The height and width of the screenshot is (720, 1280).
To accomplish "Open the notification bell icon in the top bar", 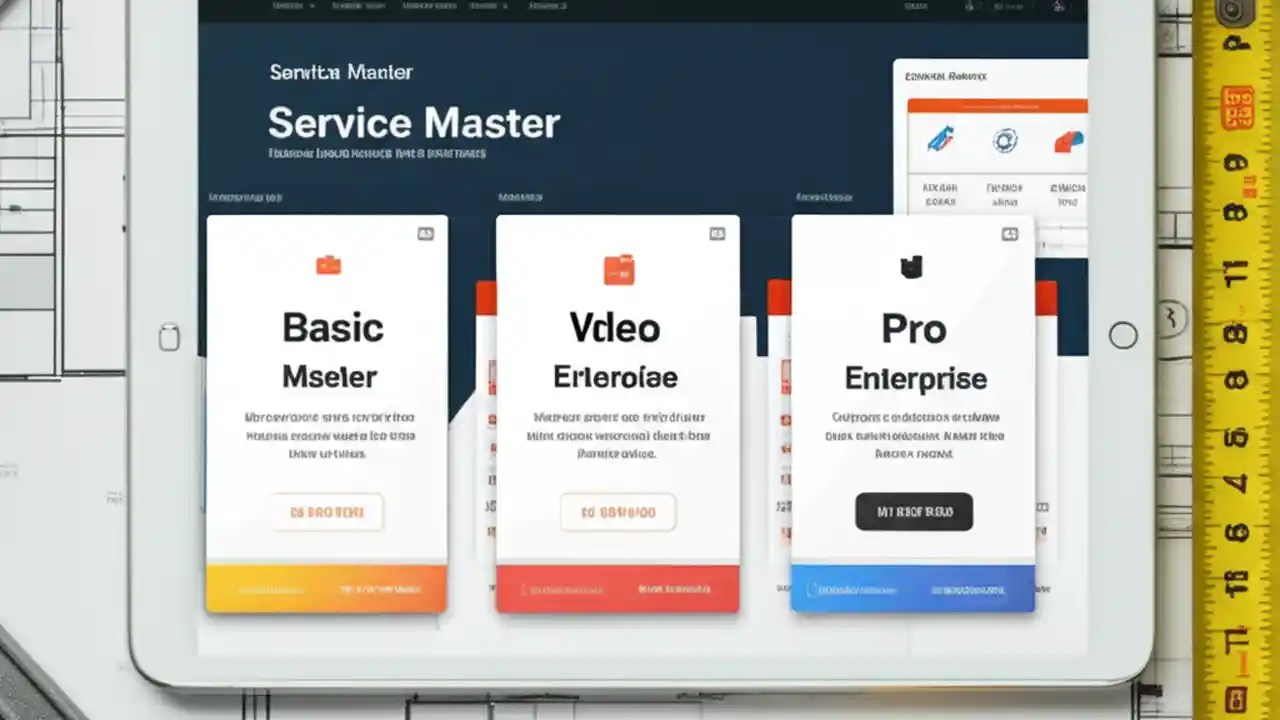I will click(968, 5).
